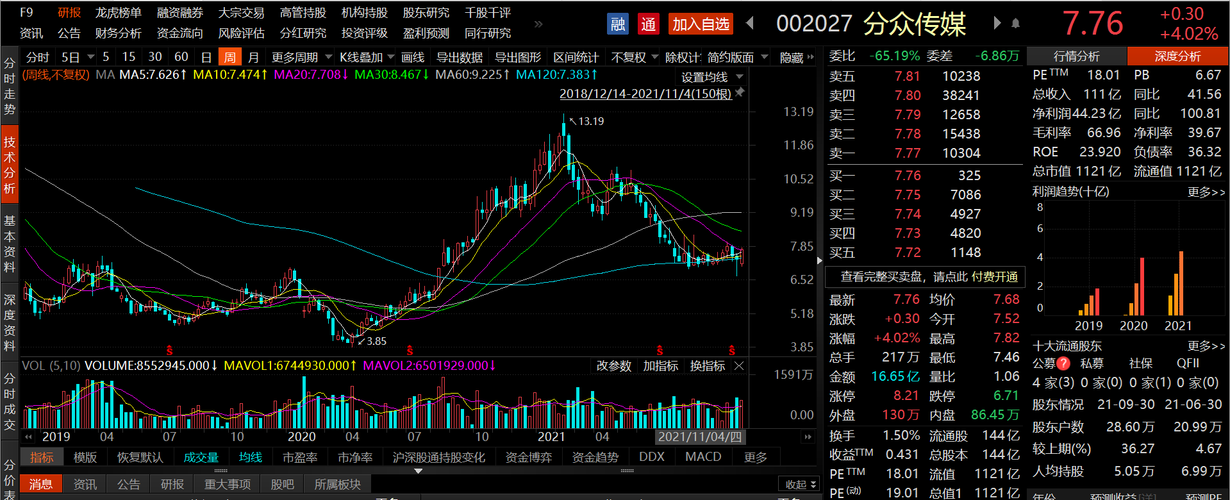Click the 加入自选 button
Viewport: 1230px width, 500px height.
click(700, 23)
